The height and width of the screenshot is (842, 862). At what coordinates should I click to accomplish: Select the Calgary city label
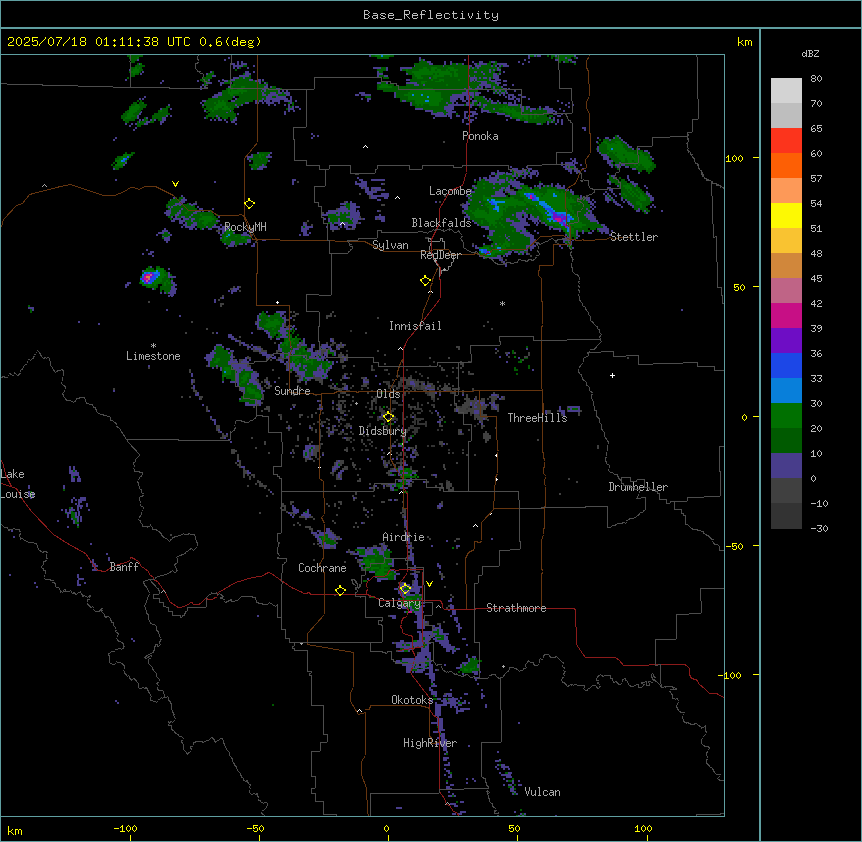pyautogui.click(x=399, y=603)
